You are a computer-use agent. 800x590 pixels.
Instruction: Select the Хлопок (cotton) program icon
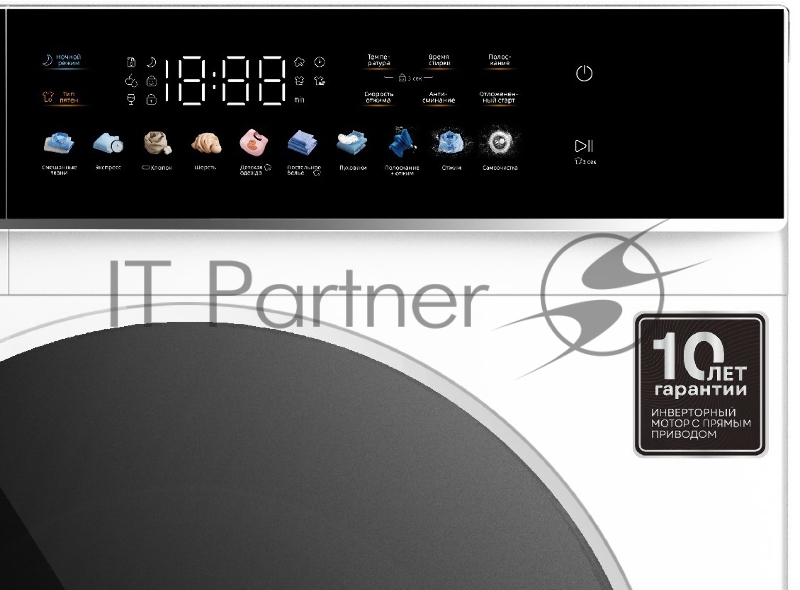(157, 143)
